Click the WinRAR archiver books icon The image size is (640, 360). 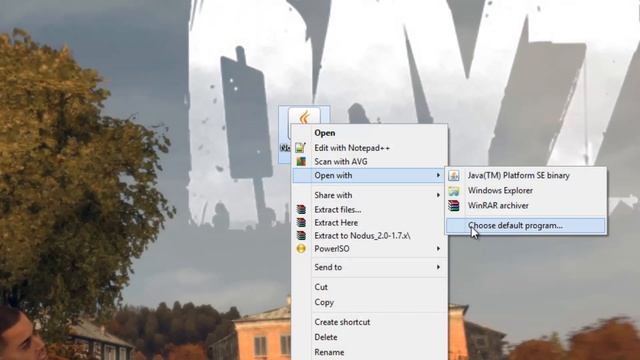(x=454, y=206)
